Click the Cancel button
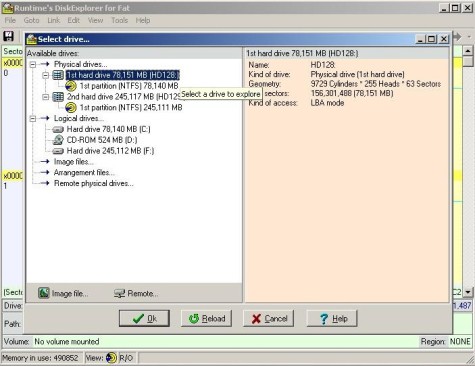 [x=269, y=318]
